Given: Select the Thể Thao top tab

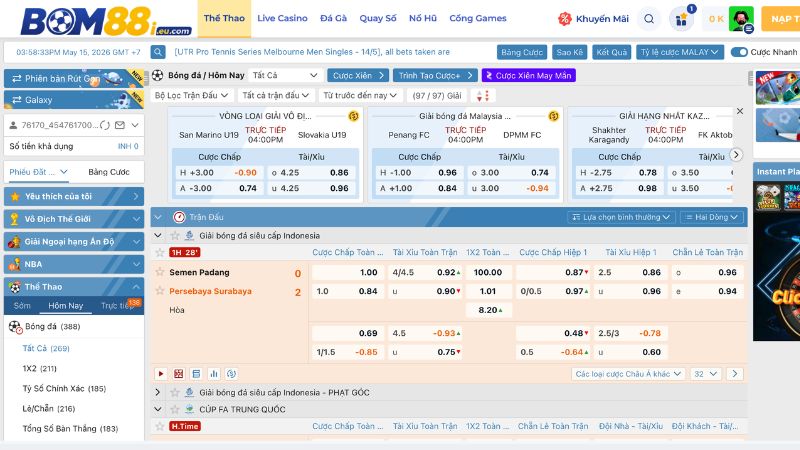Looking at the screenshot, I should click(224, 18).
